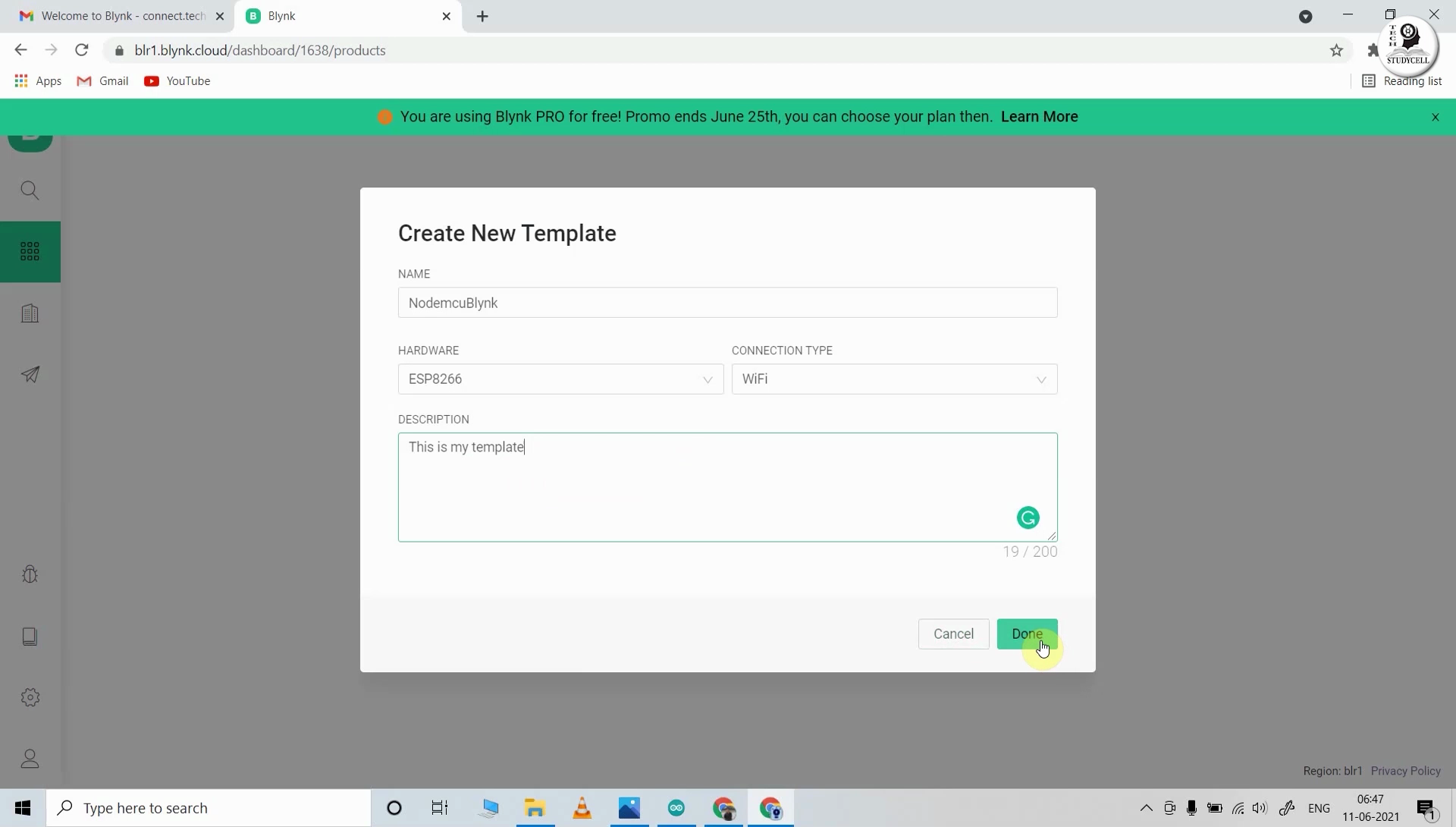The width and height of the screenshot is (1456, 827).
Task: Open the organization building icon in the sidebar
Action: (x=30, y=313)
